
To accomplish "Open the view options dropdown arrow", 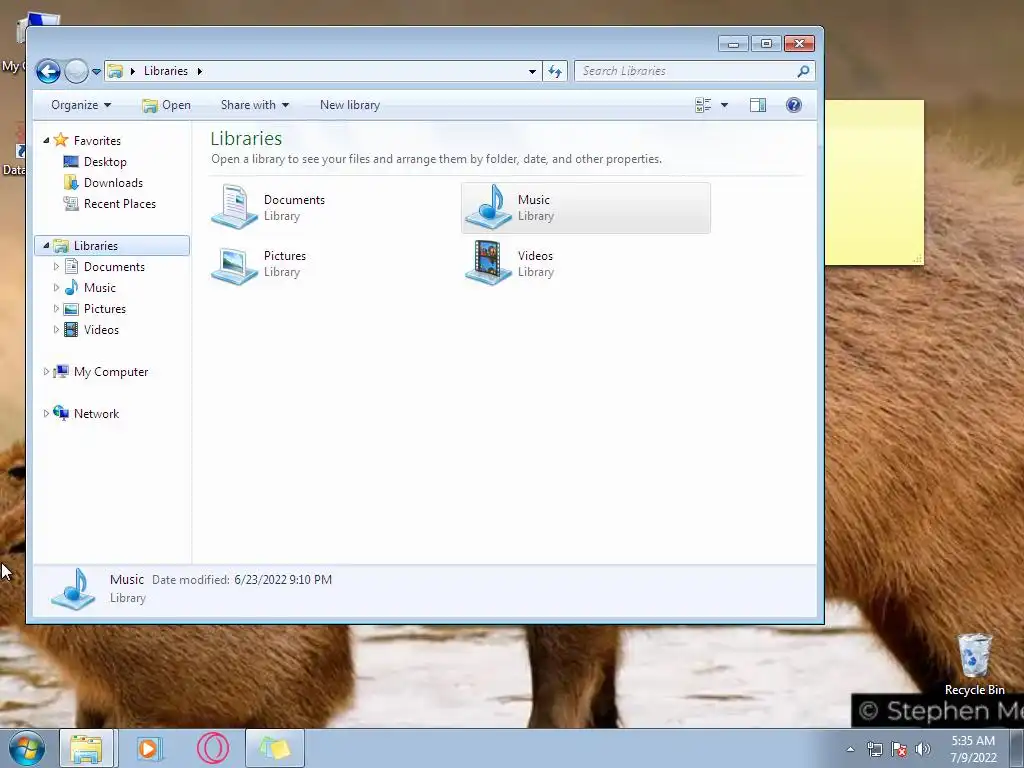I will [x=724, y=105].
